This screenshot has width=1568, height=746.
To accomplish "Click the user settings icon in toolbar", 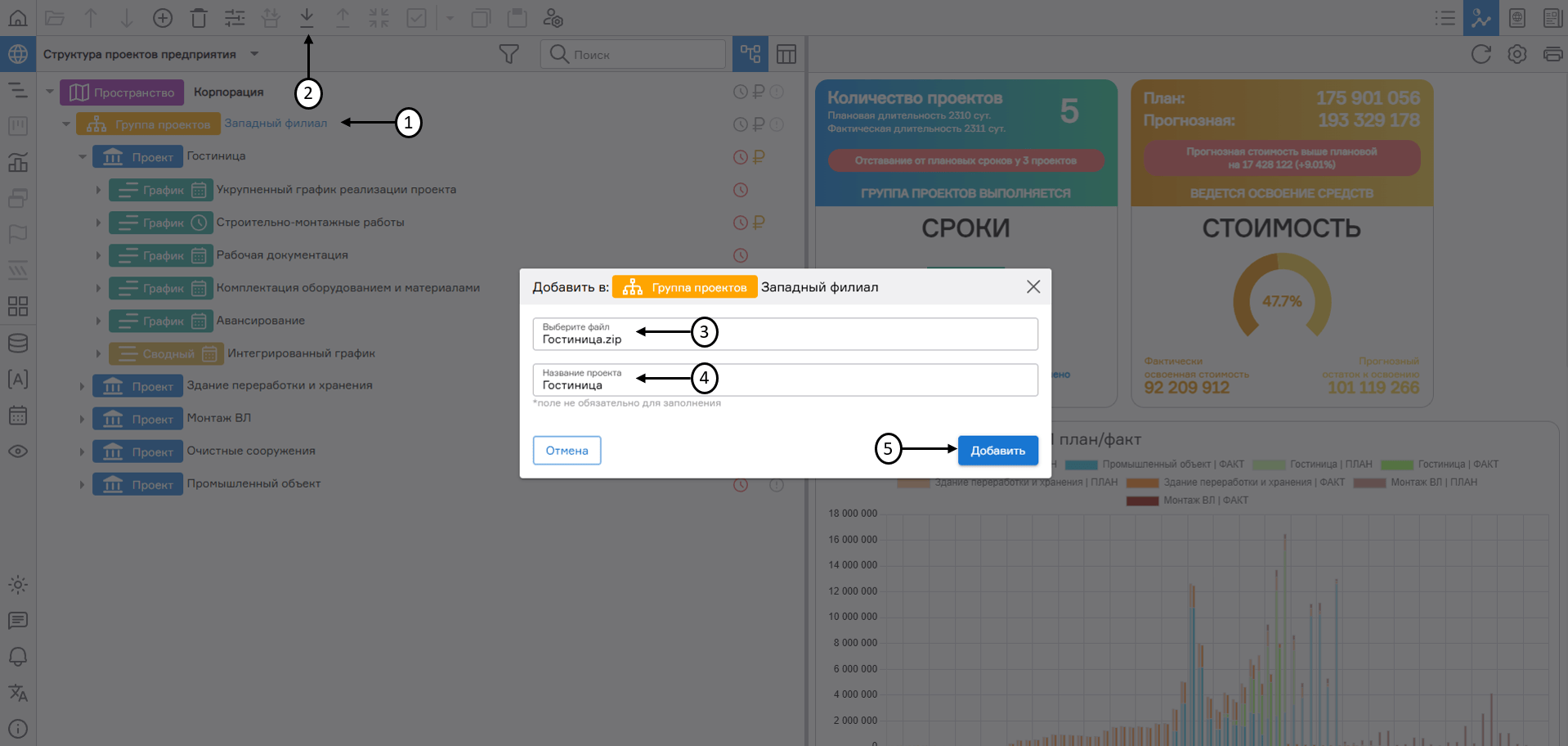I will pos(553,17).
